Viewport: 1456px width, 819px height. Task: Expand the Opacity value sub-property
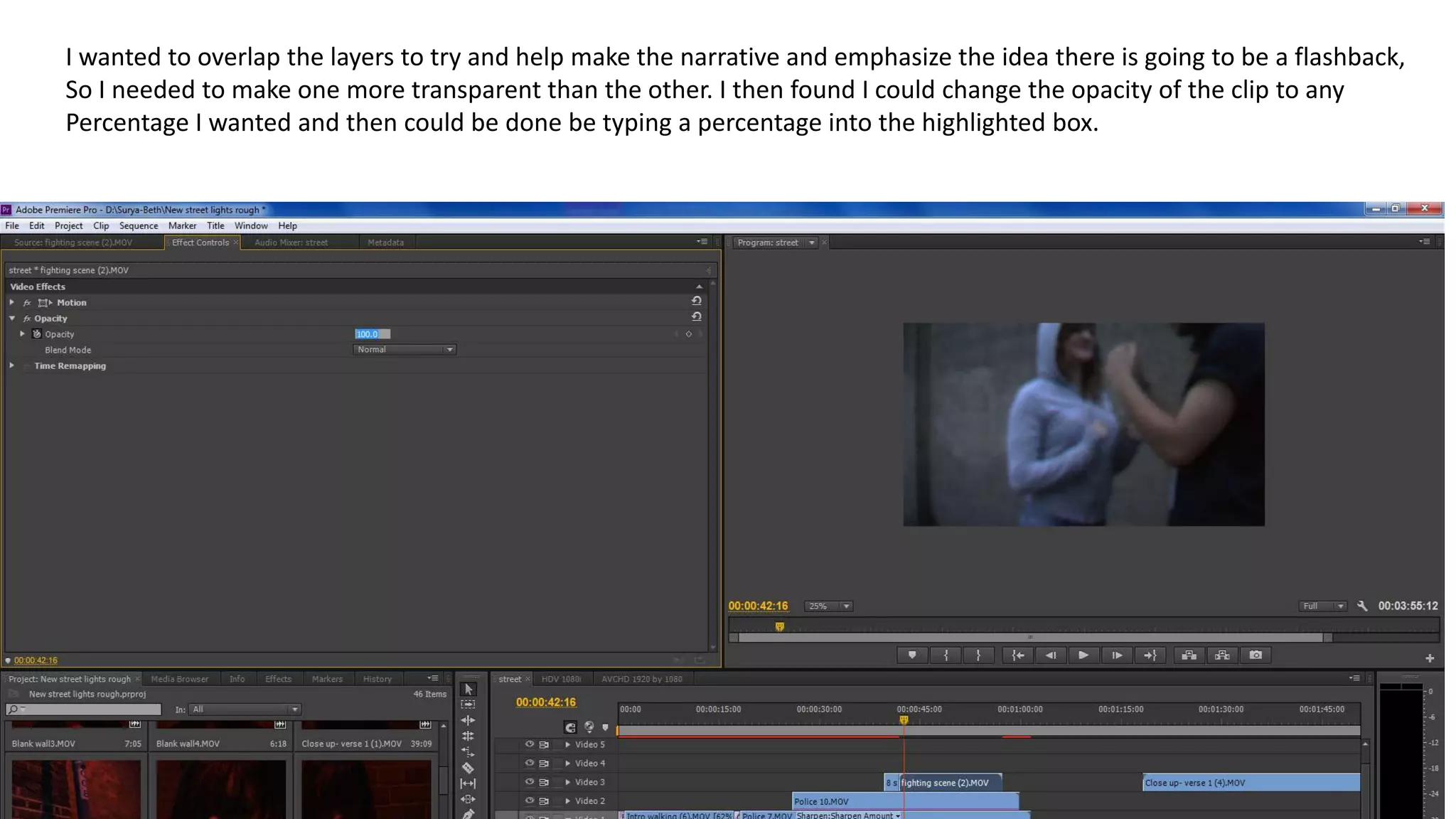tap(23, 333)
